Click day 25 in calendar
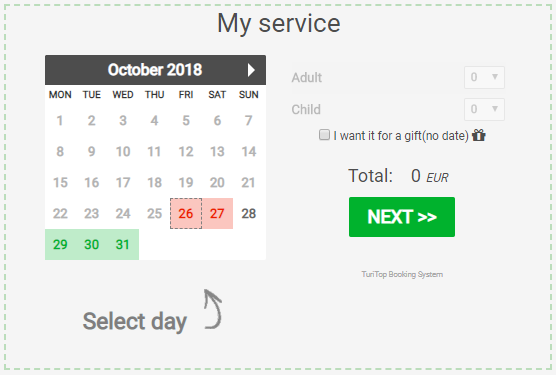Screen dimensions: 556x375 point(154,213)
